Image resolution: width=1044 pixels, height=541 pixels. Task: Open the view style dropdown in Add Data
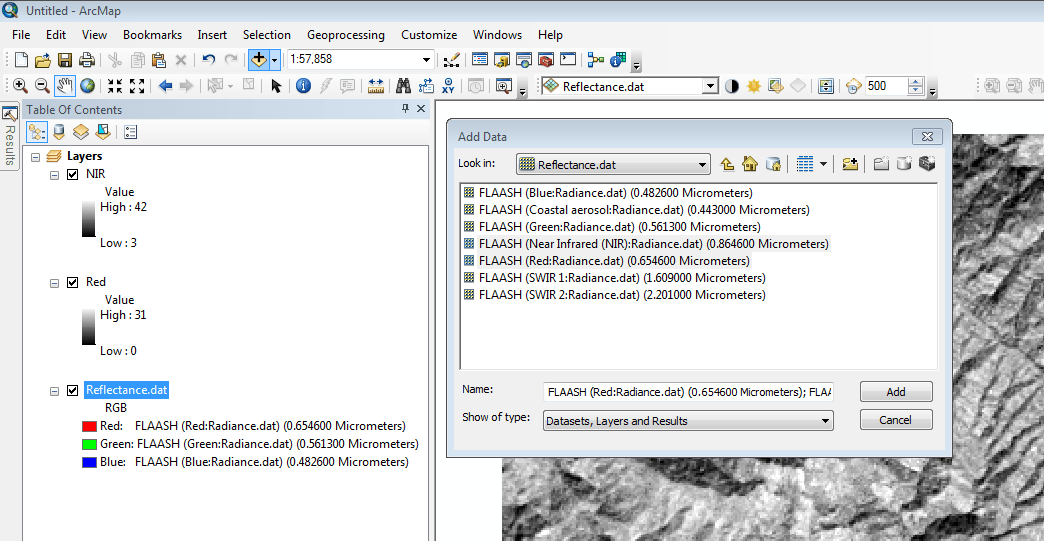824,164
